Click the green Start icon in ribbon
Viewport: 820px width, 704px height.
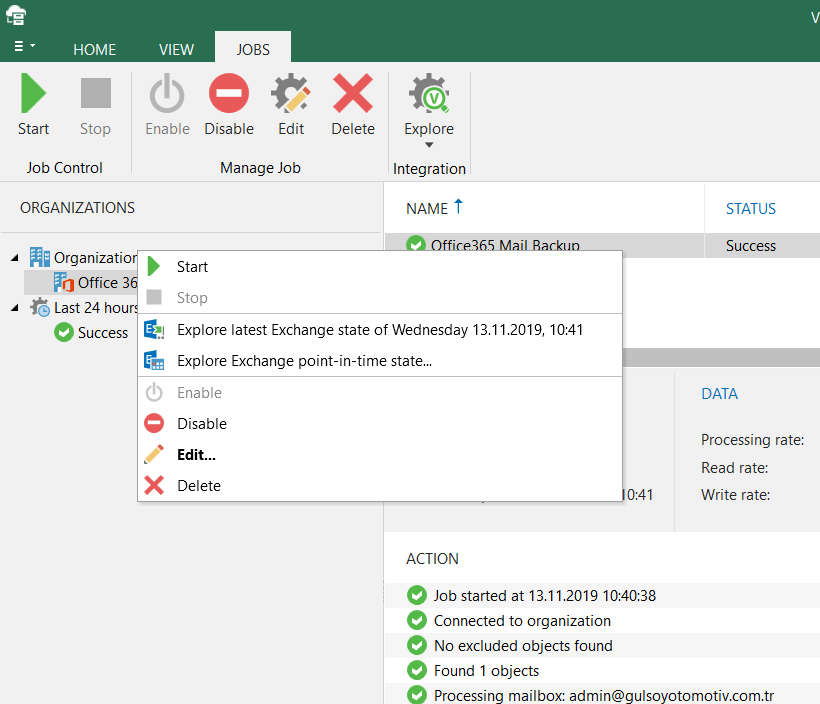click(x=33, y=95)
